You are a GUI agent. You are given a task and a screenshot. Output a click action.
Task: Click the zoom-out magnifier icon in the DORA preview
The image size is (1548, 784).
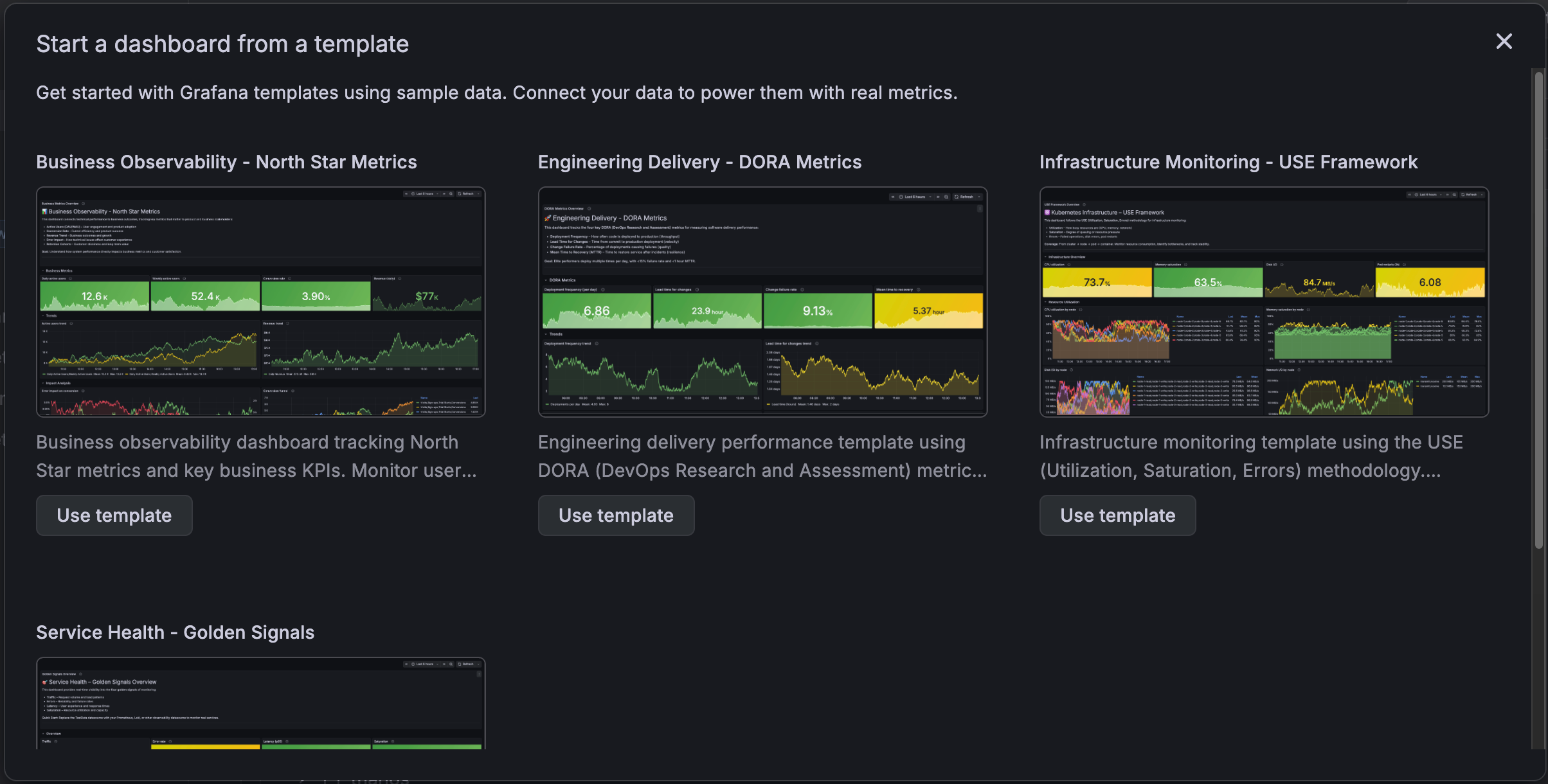(x=946, y=197)
